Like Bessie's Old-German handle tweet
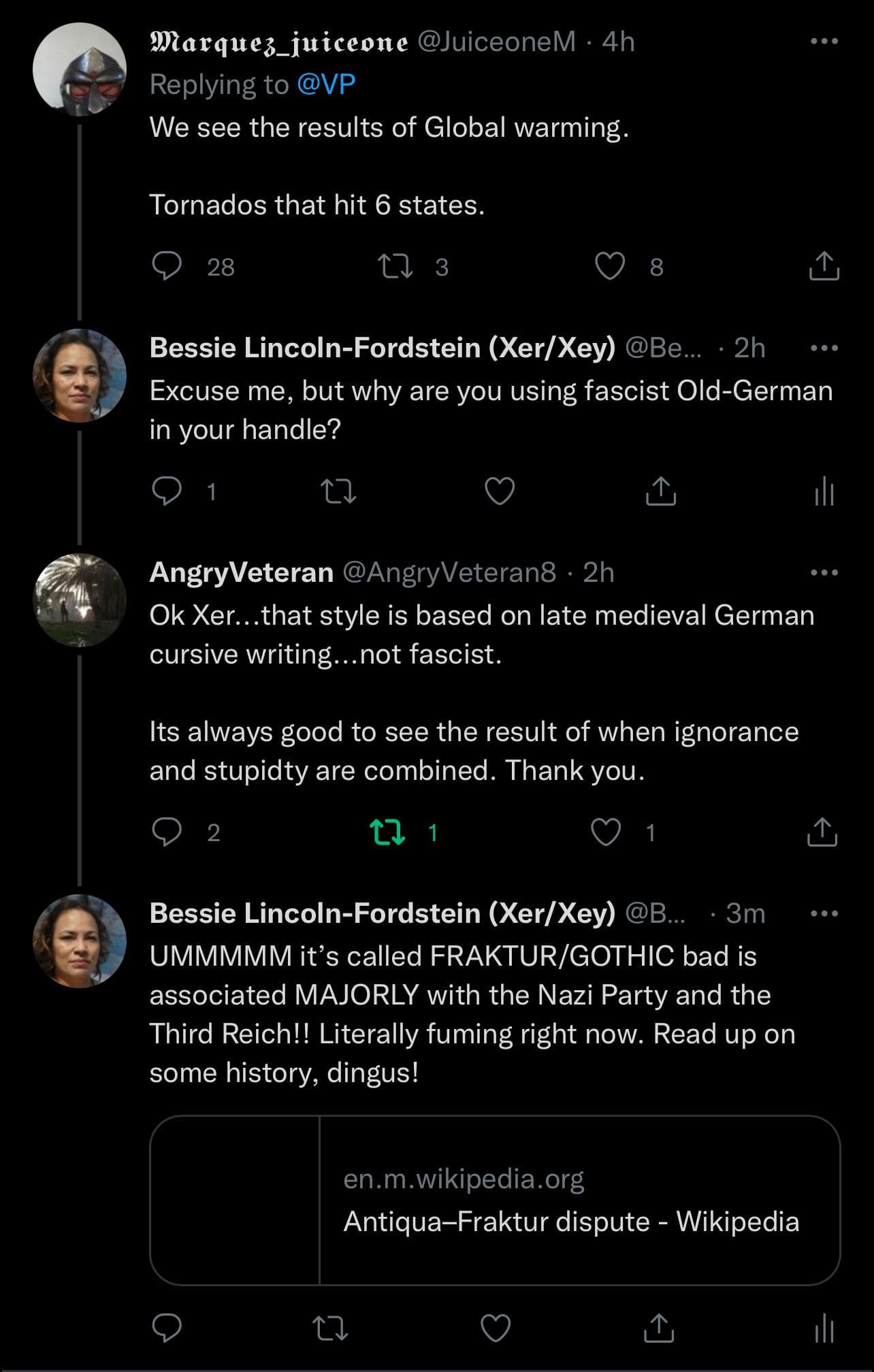 [x=499, y=491]
